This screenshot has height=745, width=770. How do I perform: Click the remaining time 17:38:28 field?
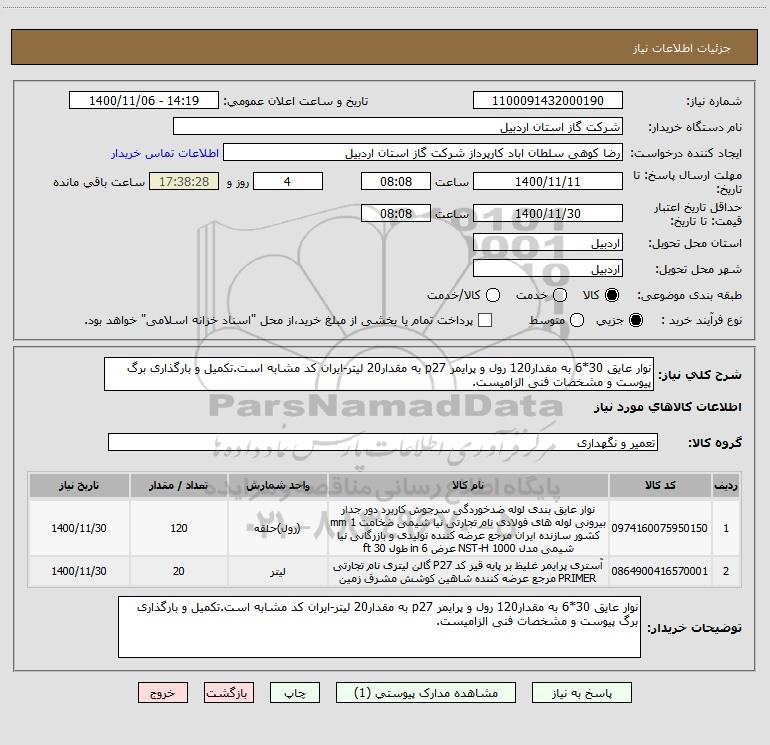[x=184, y=181]
